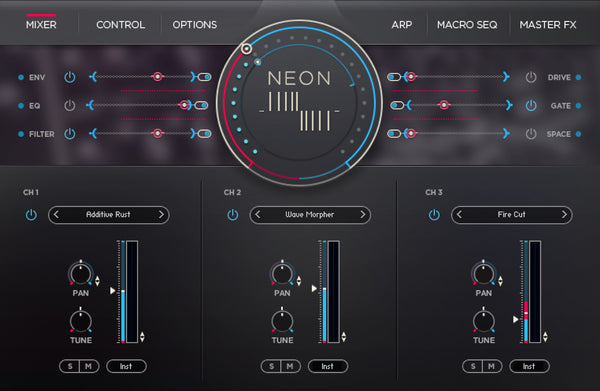Image resolution: width=600 pixels, height=391 pixels.
Task: Toggle the DRIVE power button
Action: 531,77
